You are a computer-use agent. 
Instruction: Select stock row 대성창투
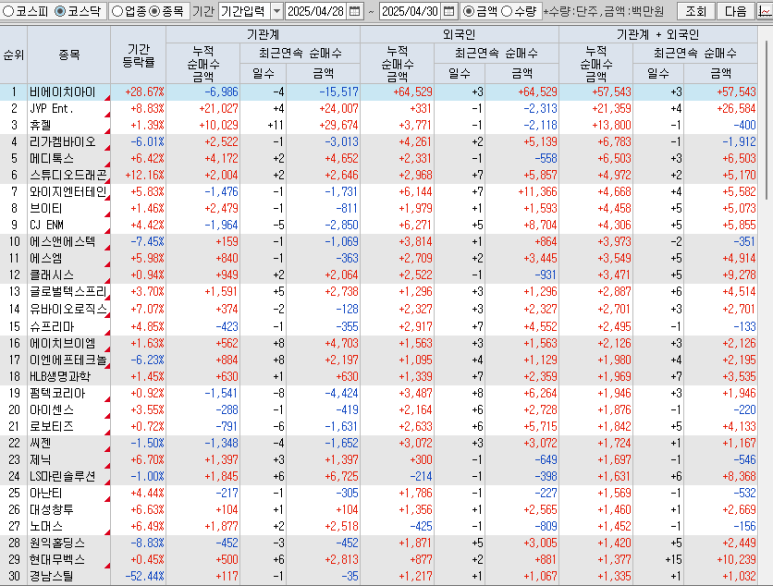379,510
